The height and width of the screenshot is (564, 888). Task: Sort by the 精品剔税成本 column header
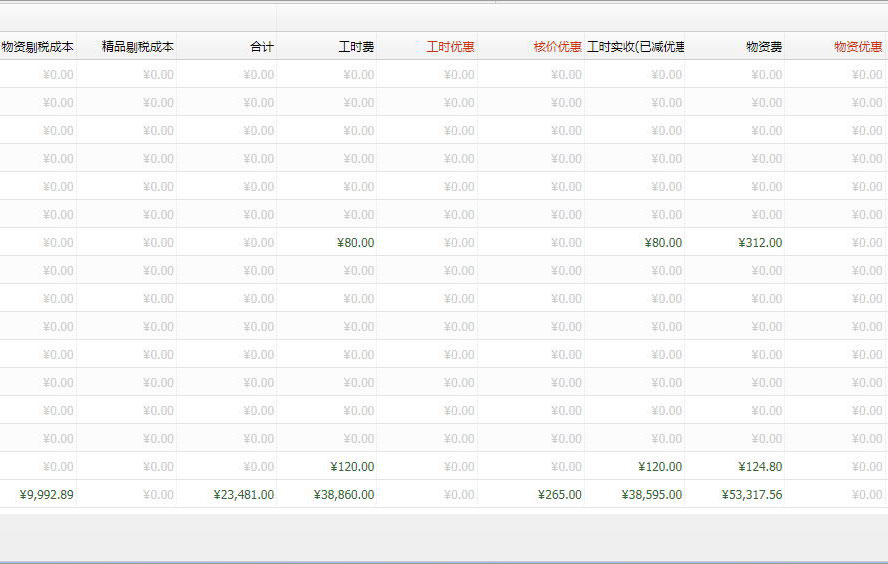coord(138,46)
